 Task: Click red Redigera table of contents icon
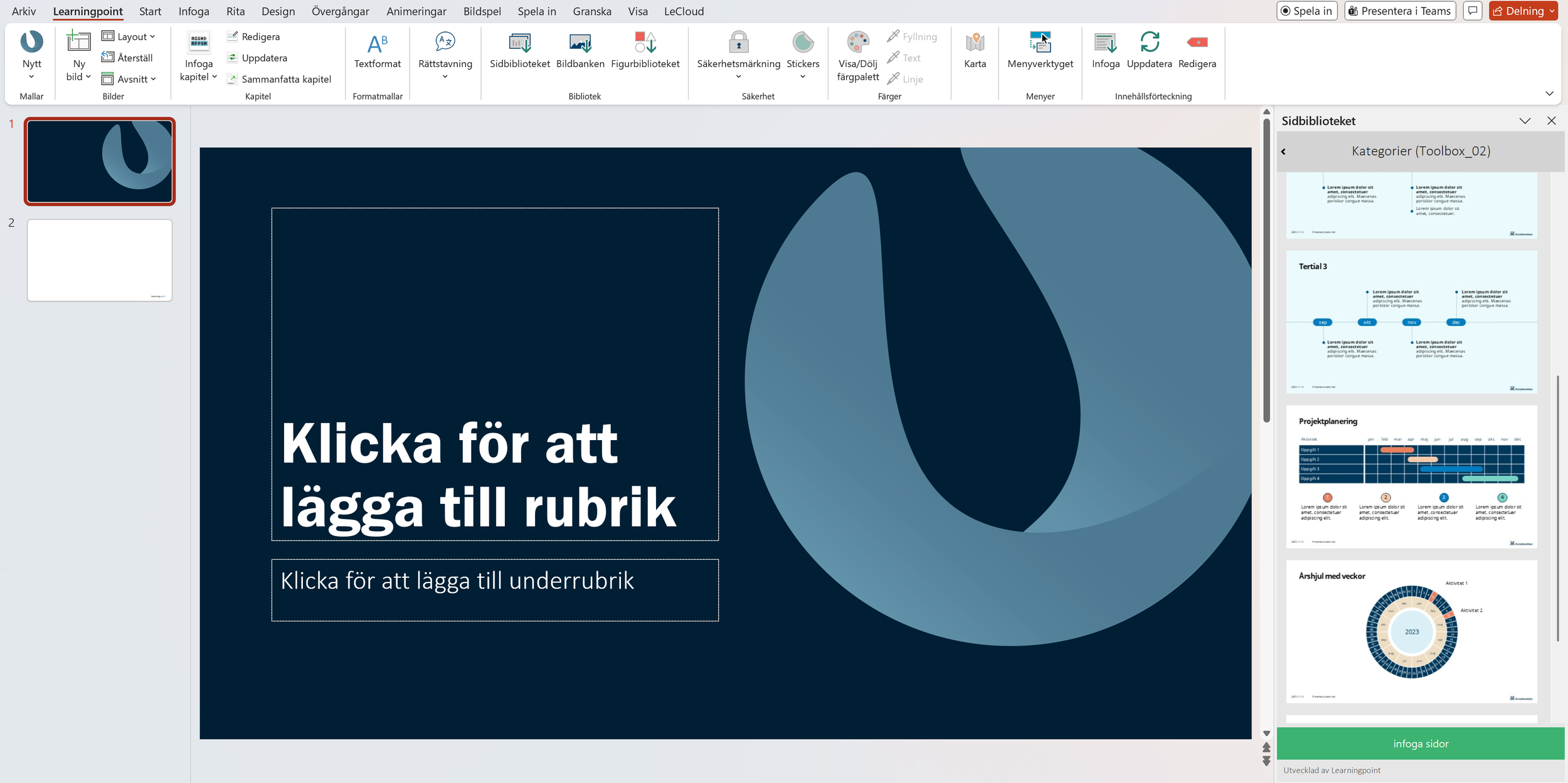click(1197, 43)
